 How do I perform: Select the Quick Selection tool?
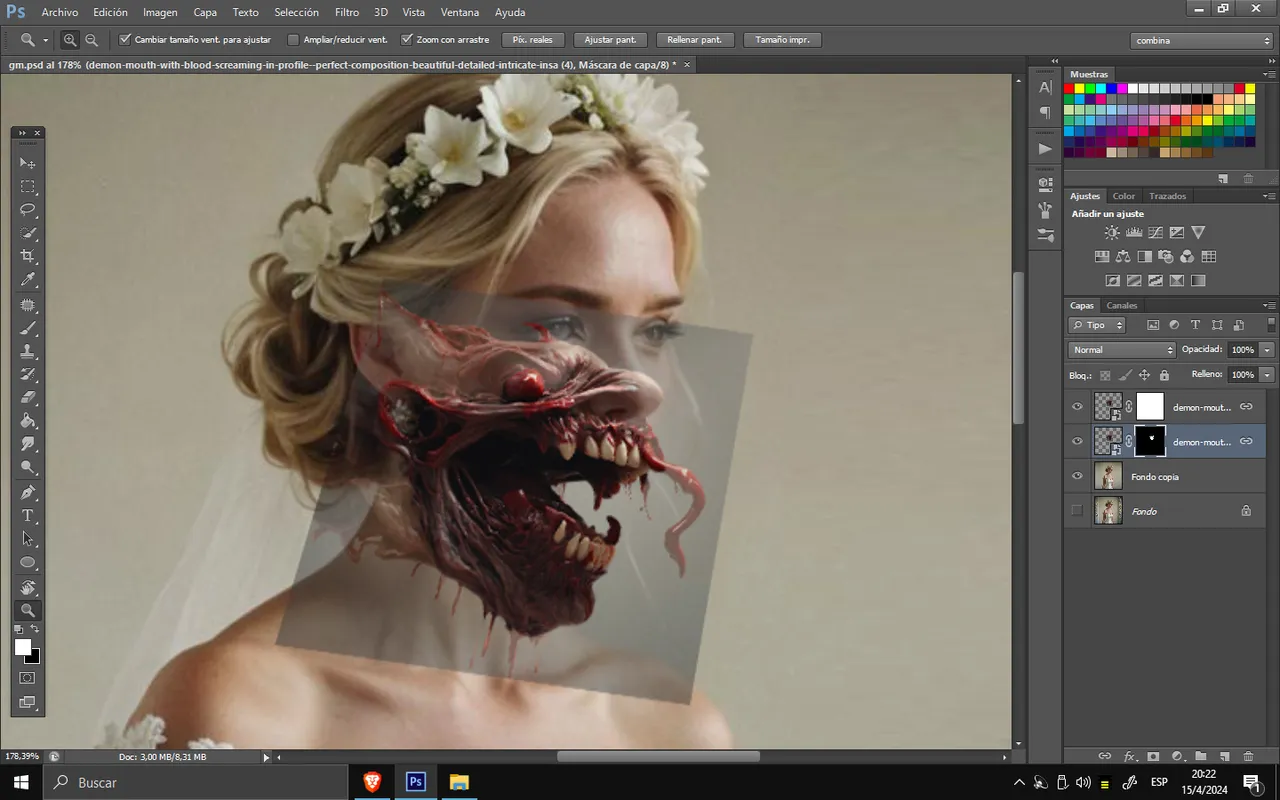click(x=28, y=234)
